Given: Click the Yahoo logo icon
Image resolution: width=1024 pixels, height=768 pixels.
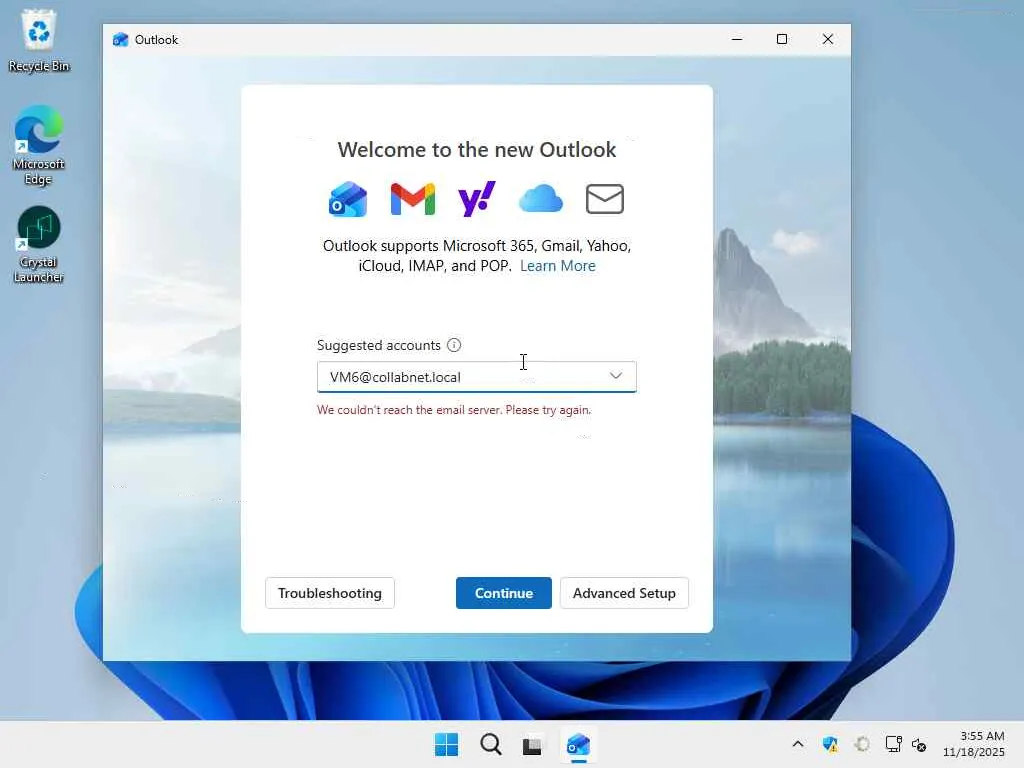Looking at the screenshot, I should click(477, 199).
